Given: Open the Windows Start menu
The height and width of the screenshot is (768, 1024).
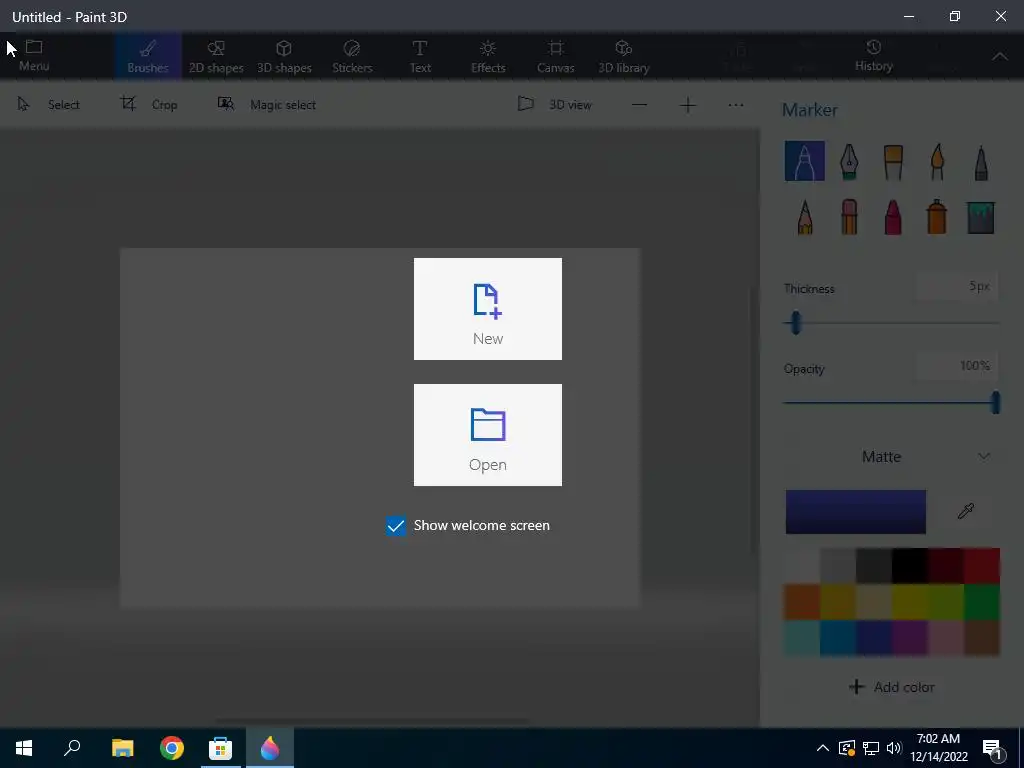Looking at the screenshot, I should [x=24, y=748].
